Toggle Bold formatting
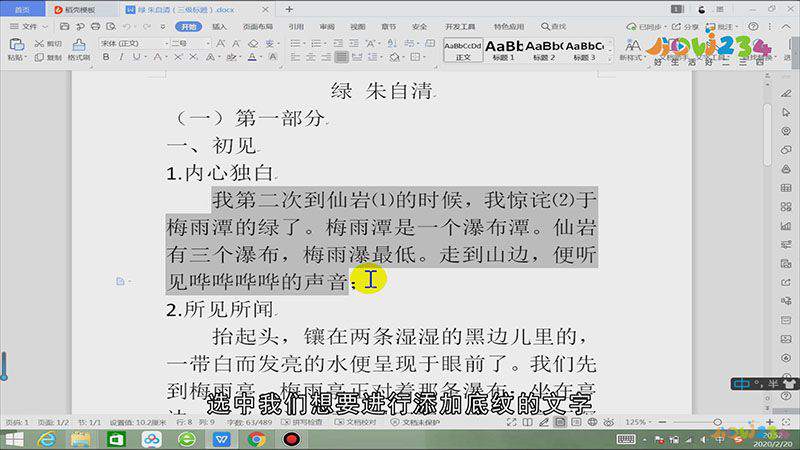Image resolution: width=800 pixels, height=450 pixels. click(x=106, y=57)
